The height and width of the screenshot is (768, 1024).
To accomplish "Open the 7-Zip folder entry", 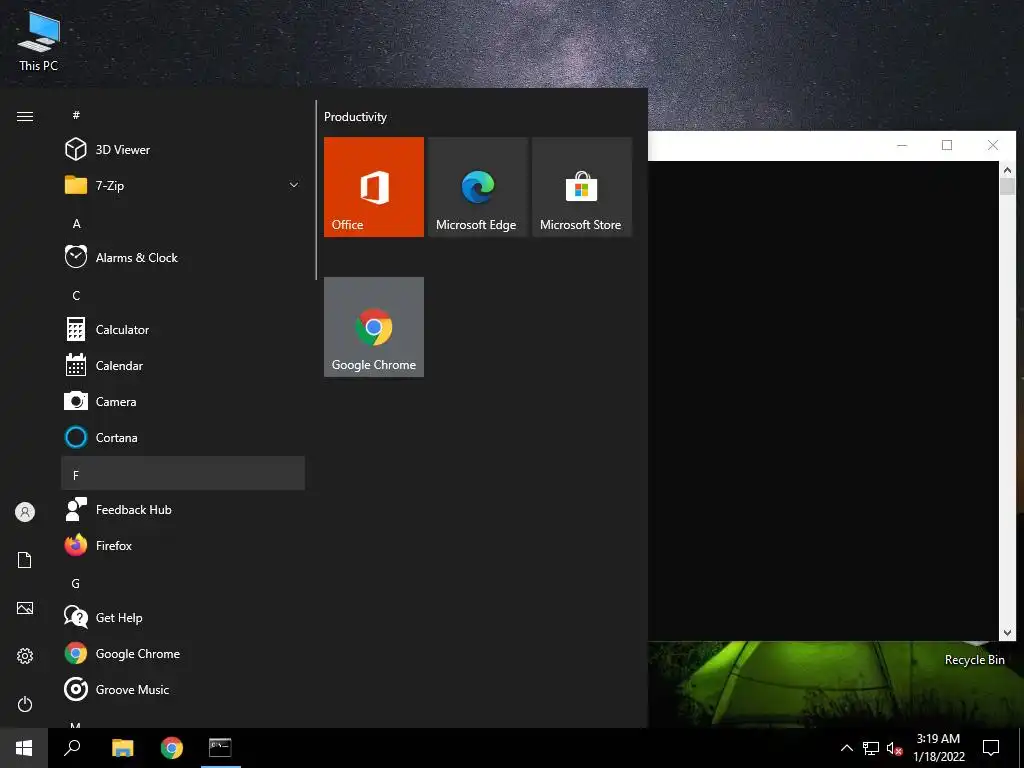I will pos(183,185).
